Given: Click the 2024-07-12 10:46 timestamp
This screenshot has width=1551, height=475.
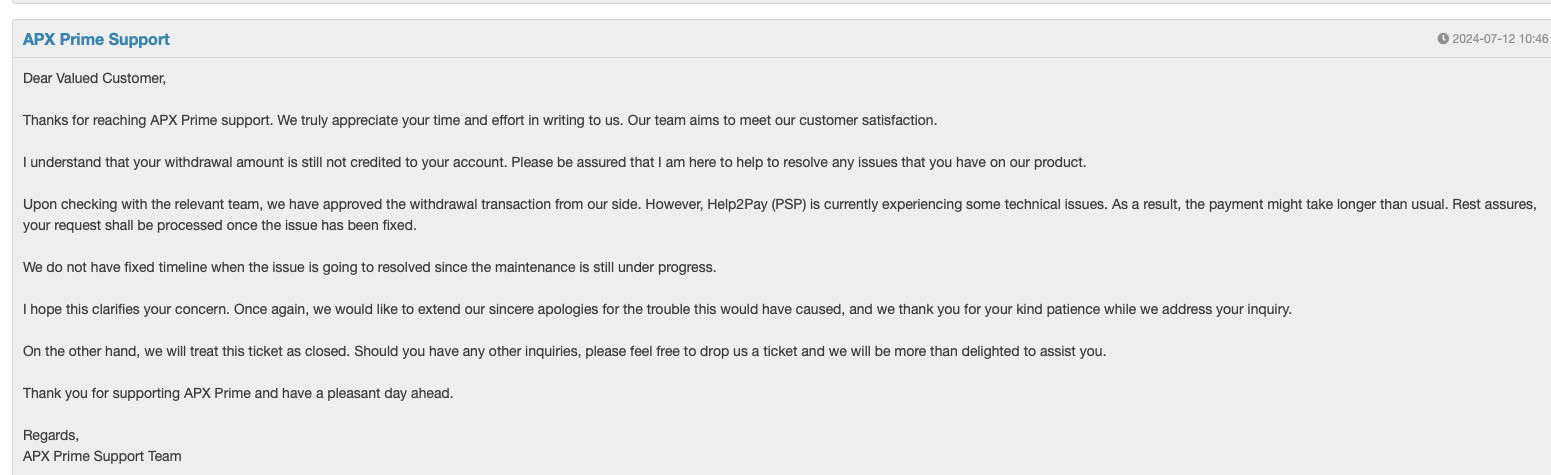Looking at the screenshot, I should pyautogui.click(x=1500, y=39).
